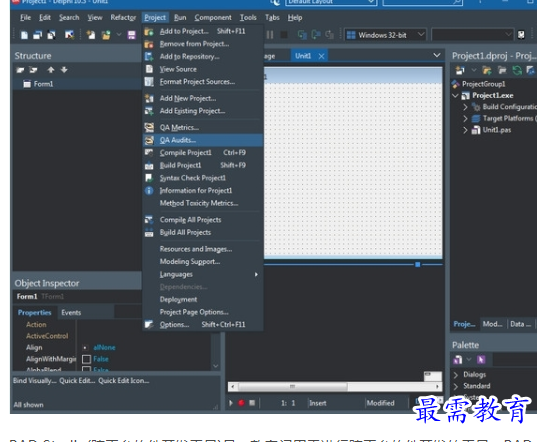The width and height of the screenshot is (537, 442).
Task: Open the editor tabs list chevron
Action: 437,55
